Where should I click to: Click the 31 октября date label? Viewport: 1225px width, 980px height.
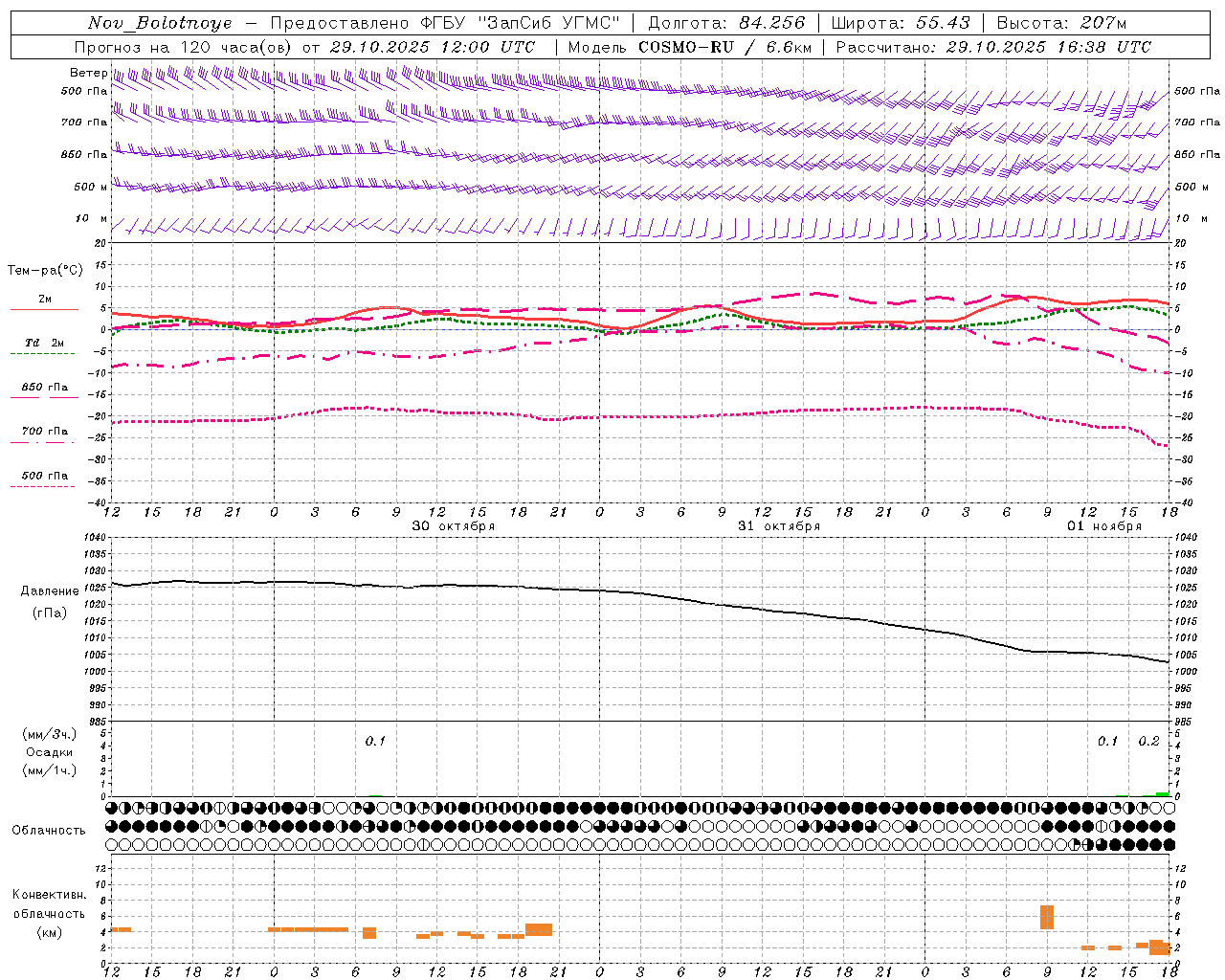[x=779, y=526]
